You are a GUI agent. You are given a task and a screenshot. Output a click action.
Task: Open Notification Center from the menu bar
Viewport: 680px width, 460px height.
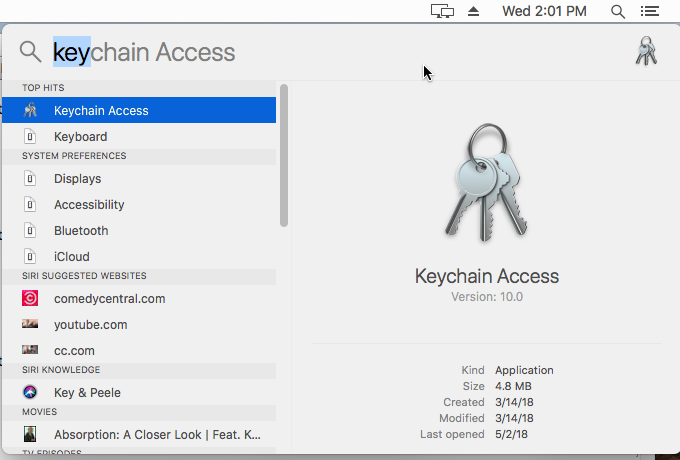click(650, 12)
